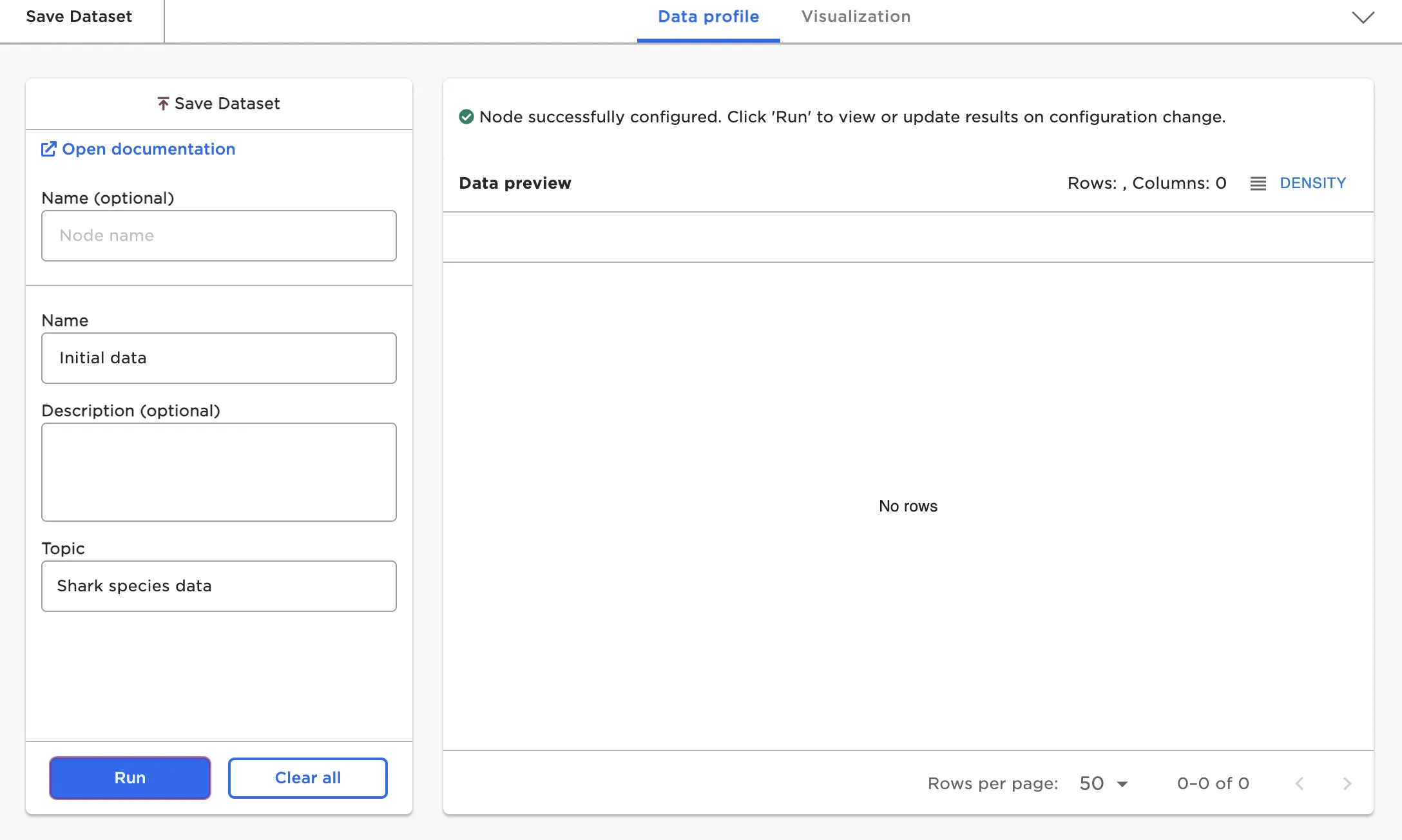Click the Clear all button
The image size is (1402, 840).
pos(307,778)
